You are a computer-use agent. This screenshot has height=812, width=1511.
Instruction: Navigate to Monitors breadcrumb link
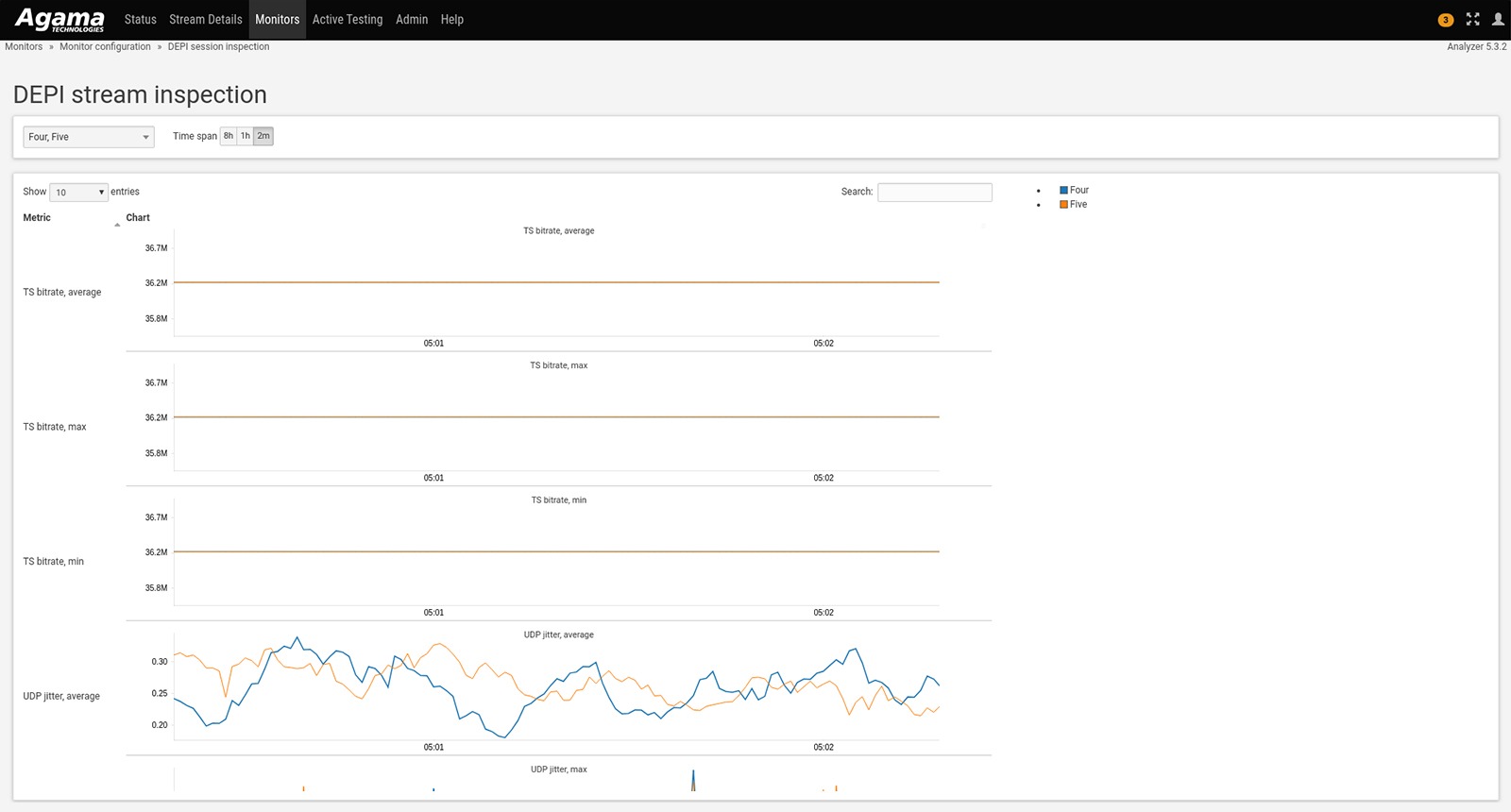pos(24,46)
